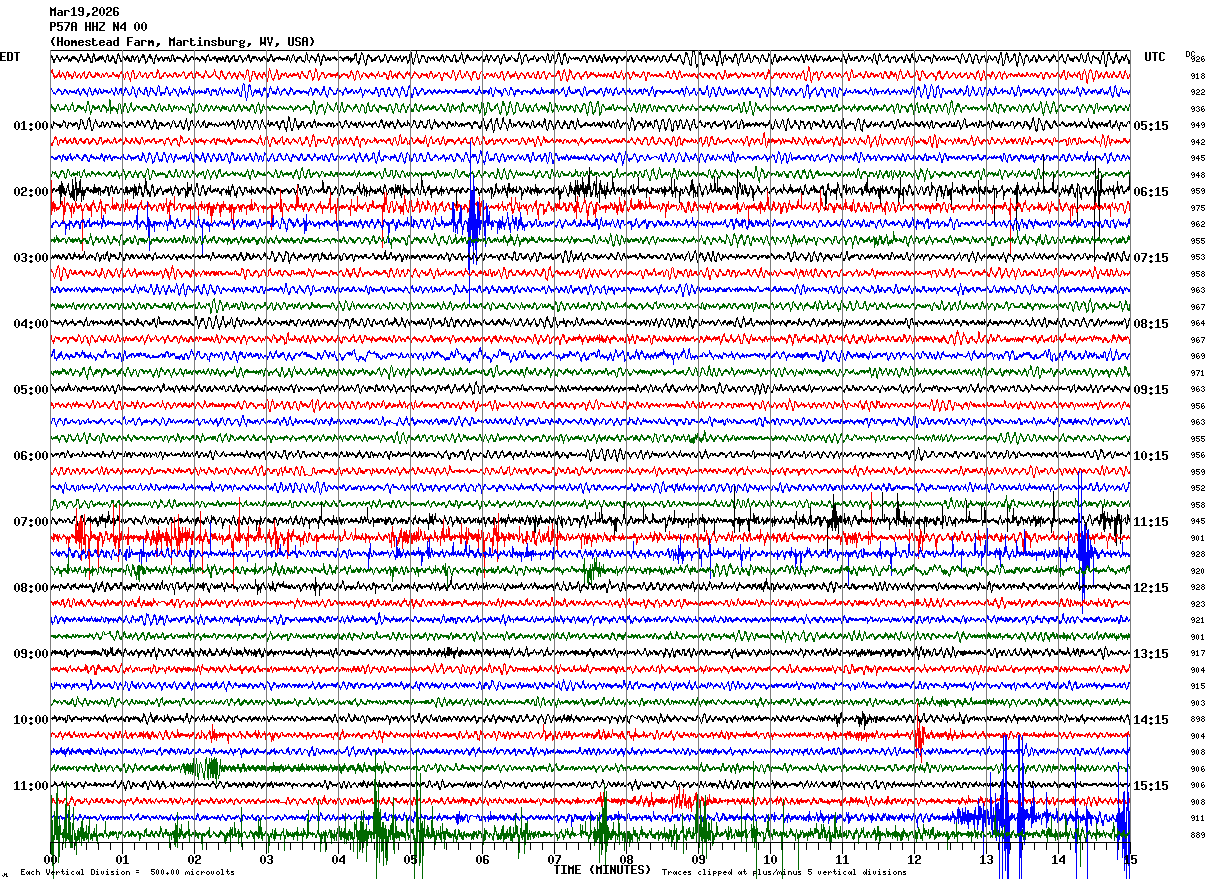Click the Traces clipped at plus/minus 5 note
Screen dimensions: 1210x886
[x=784, y=873]
